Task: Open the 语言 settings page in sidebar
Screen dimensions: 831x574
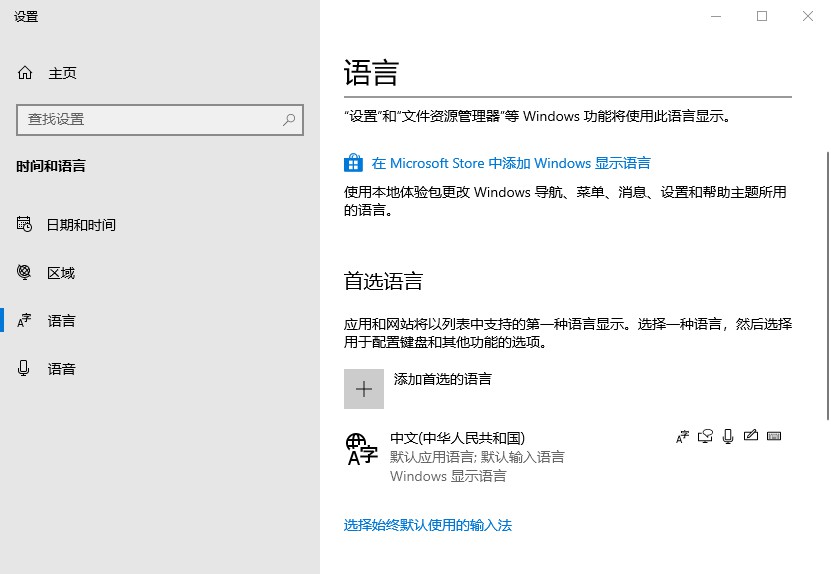Action: (x=61, y=321)
